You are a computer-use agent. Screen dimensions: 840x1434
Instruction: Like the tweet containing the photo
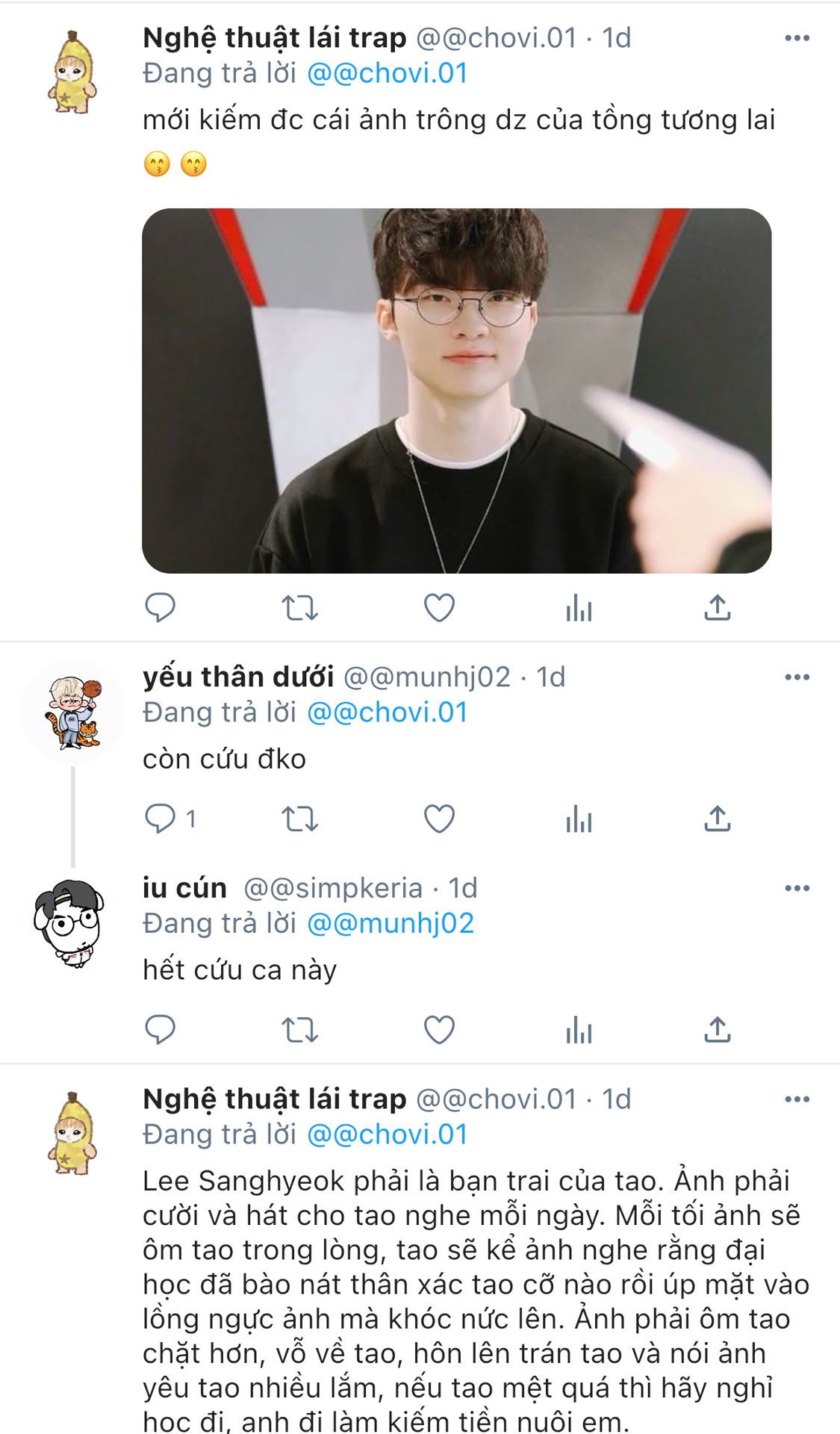pos(439,608)
